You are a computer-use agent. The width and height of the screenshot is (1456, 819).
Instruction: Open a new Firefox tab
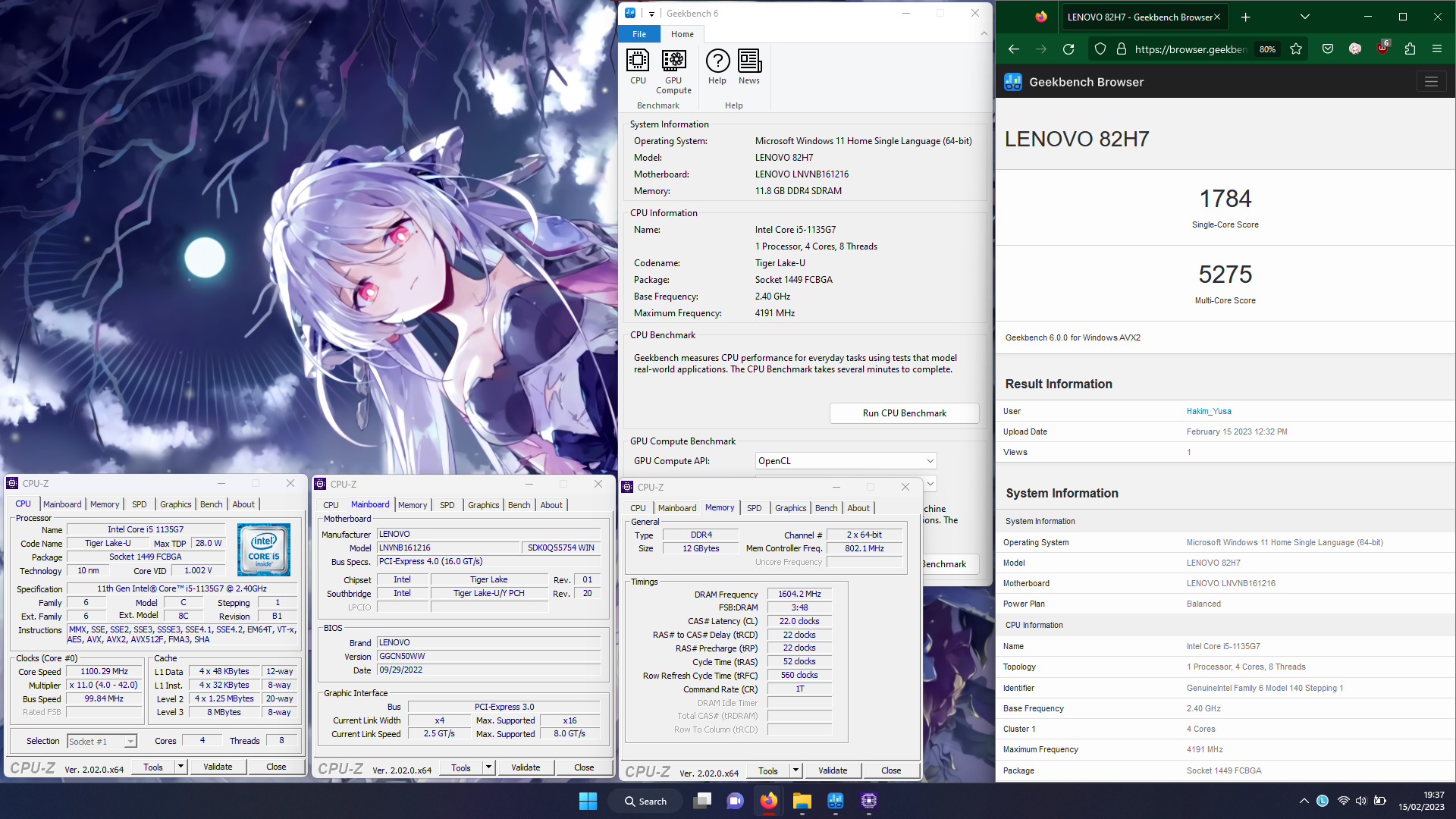(1245, 17)
